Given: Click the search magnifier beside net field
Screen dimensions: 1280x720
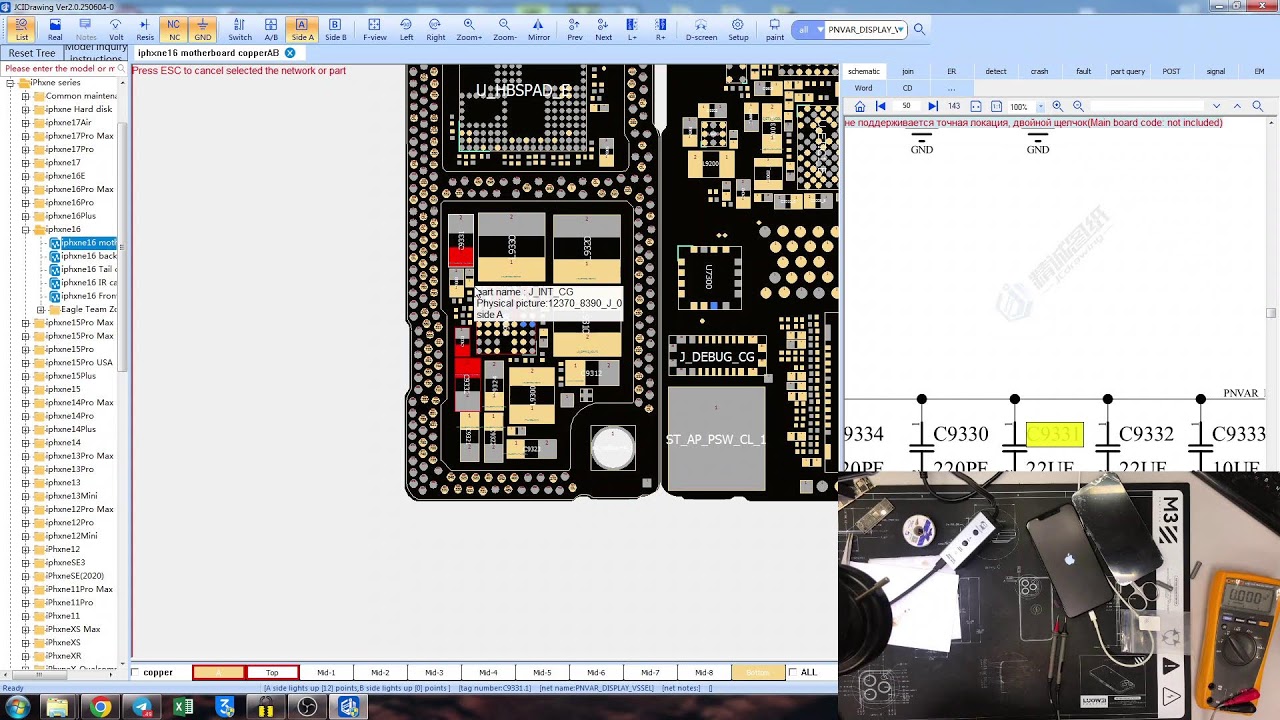Looking at the screenshot, I should click(919, 29).
